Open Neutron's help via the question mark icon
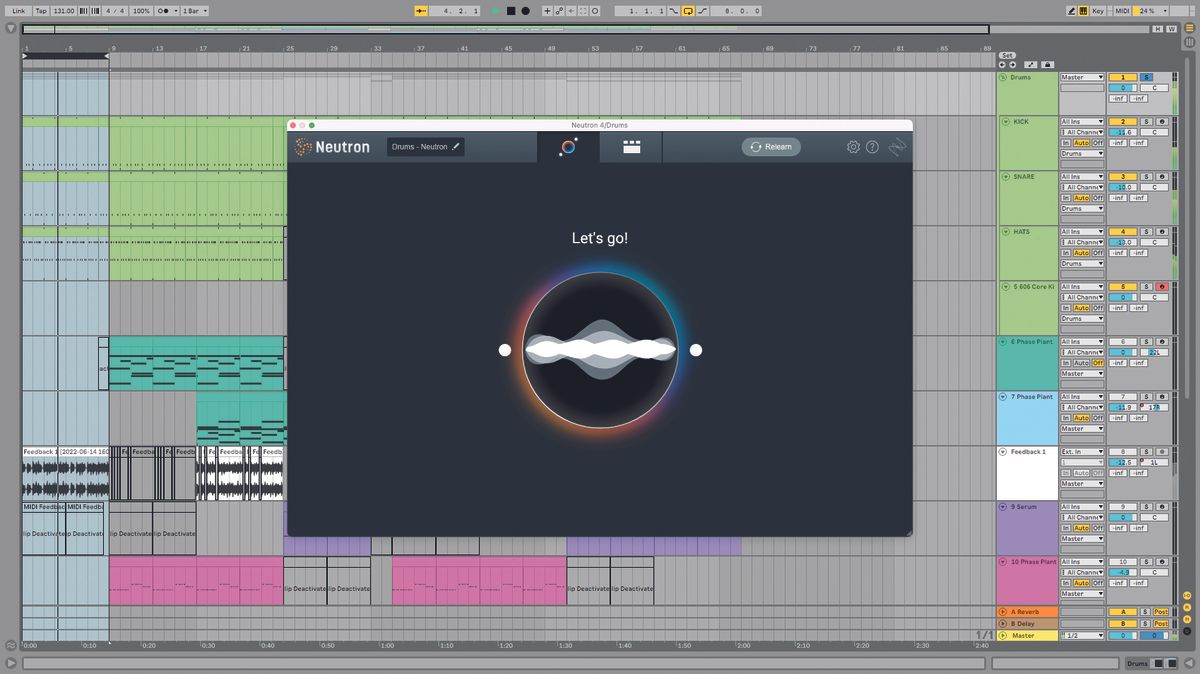The height and width of the screenshot is (674, 1200). 872,146
